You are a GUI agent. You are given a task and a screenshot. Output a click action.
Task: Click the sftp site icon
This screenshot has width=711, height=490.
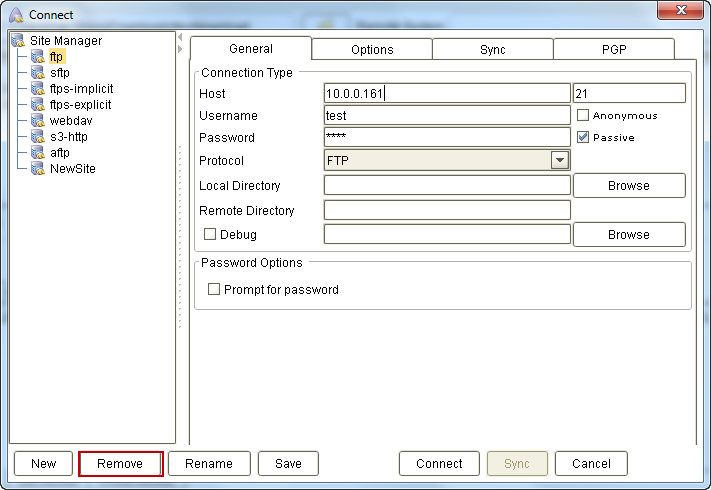[x=38, y=73]
